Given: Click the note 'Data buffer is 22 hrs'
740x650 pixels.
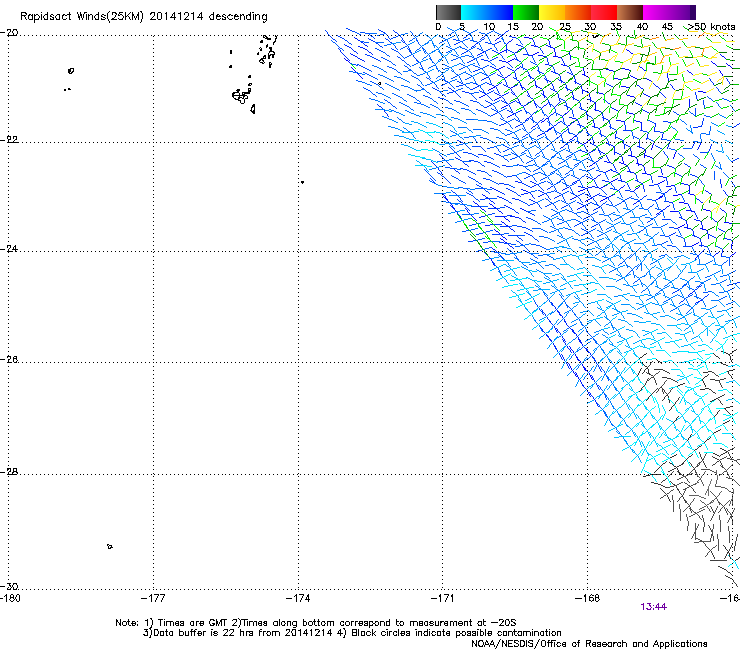Looking at the screenshot, I should tap(202, 633).
